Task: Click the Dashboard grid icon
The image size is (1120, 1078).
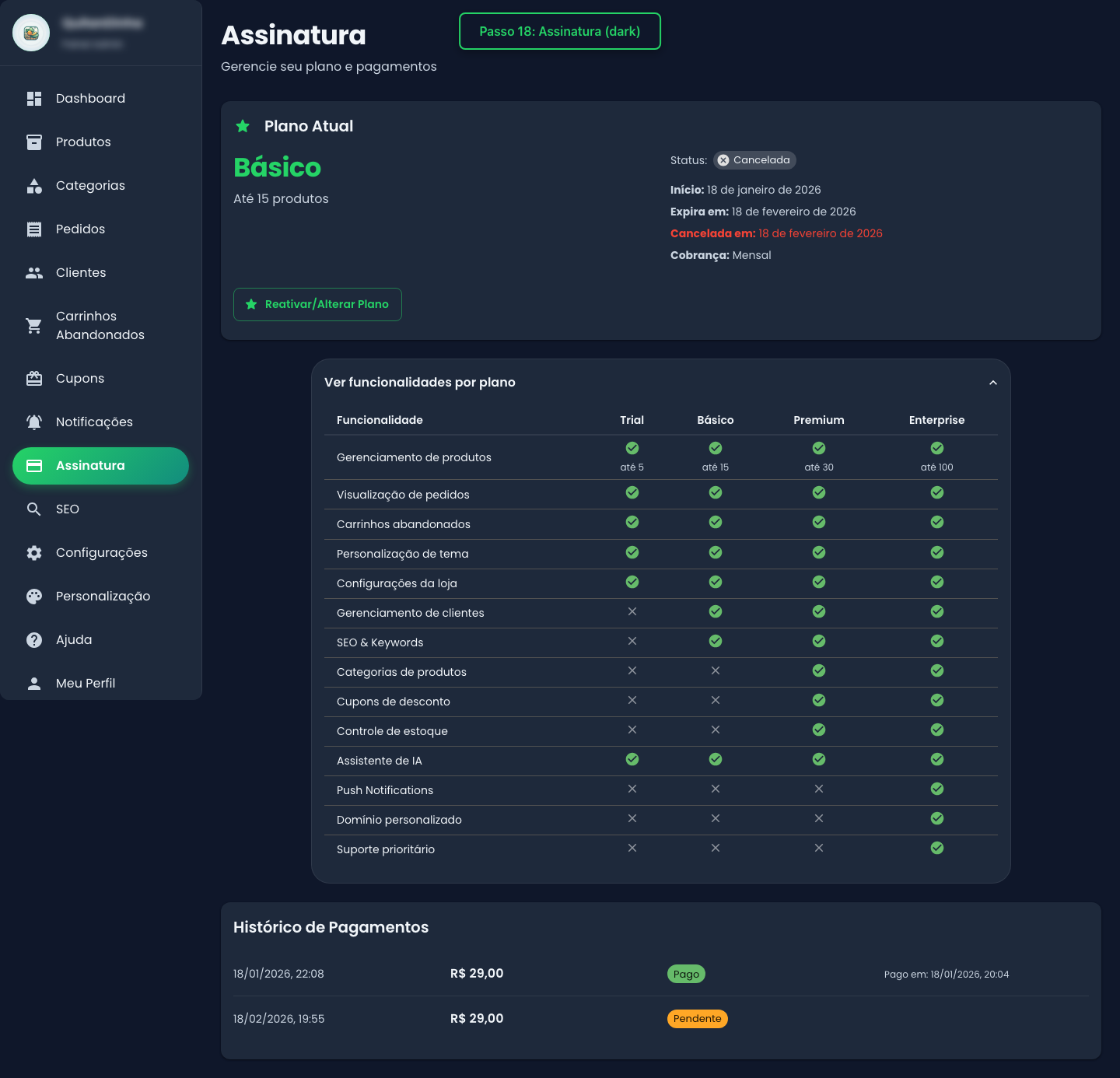Action: 34,99
